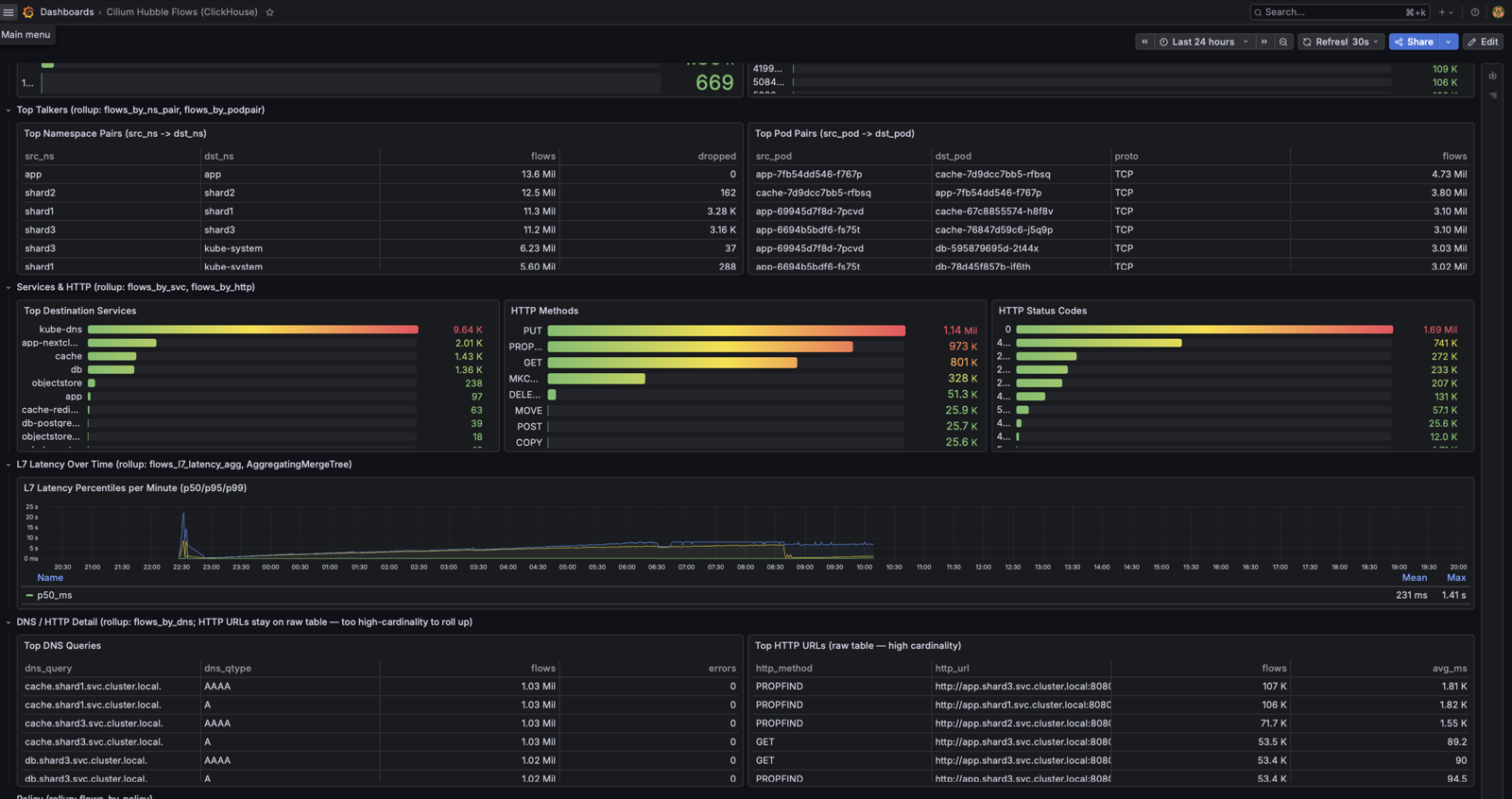Click the 1.41 s Max value
This screenshot has height=799, width=1512.
(x=1453, y=596)
